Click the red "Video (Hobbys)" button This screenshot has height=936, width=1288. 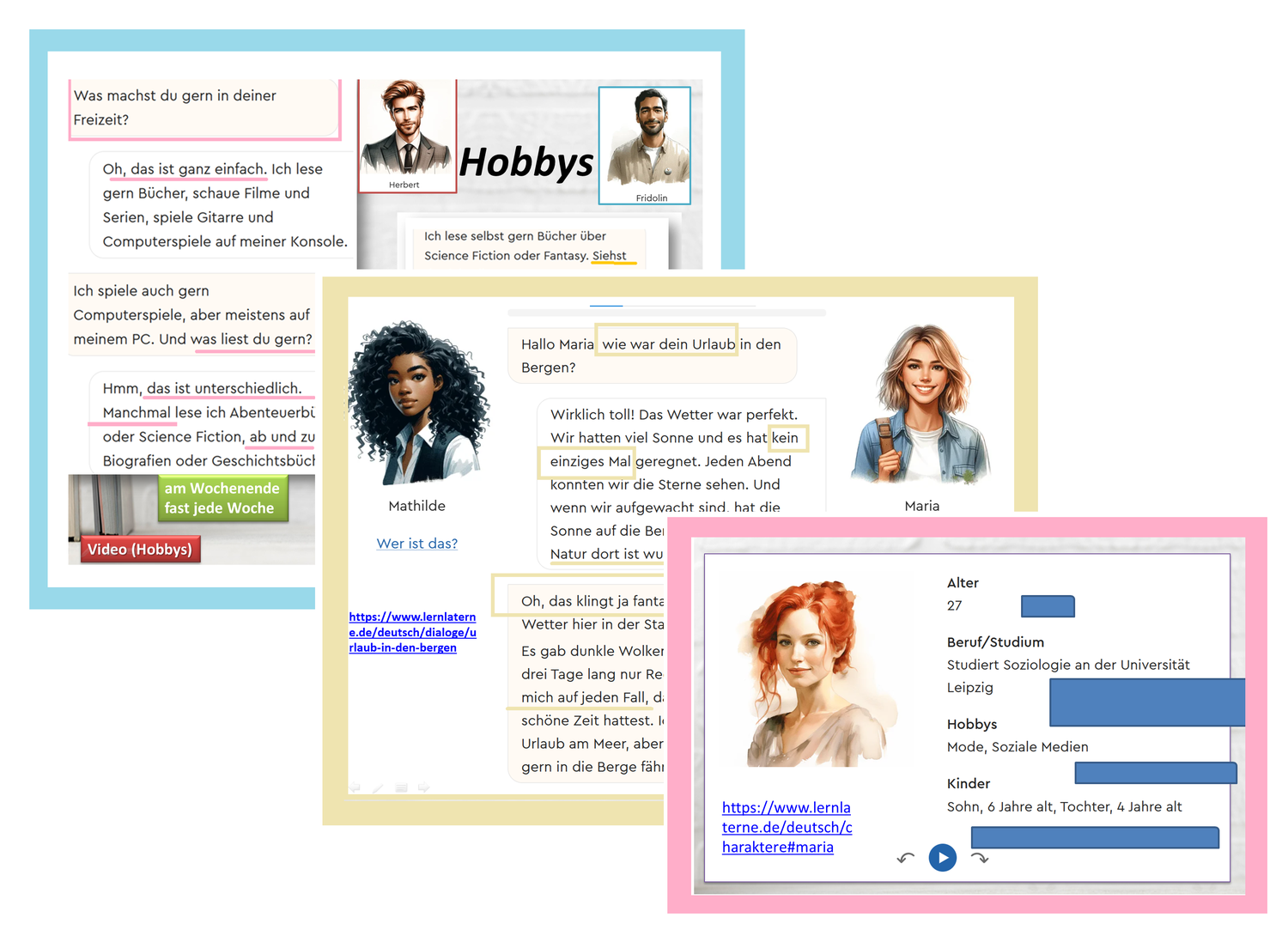pos(140,550)
